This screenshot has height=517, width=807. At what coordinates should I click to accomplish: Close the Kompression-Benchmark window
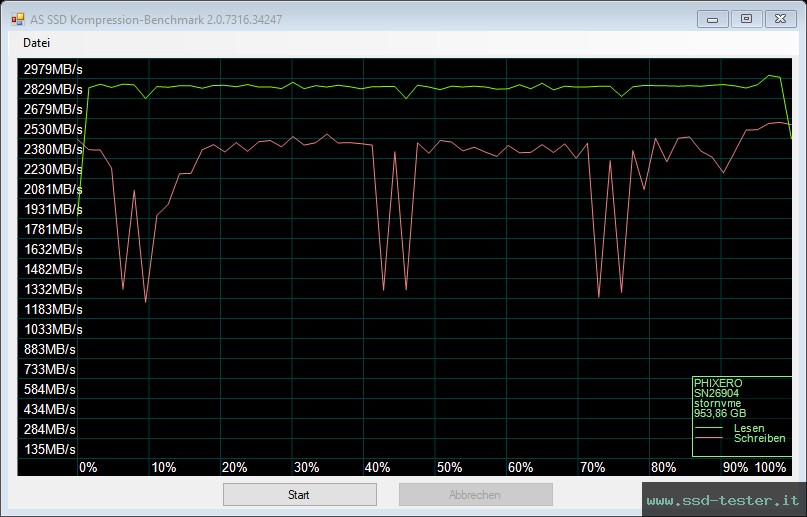tap(780, 20)
